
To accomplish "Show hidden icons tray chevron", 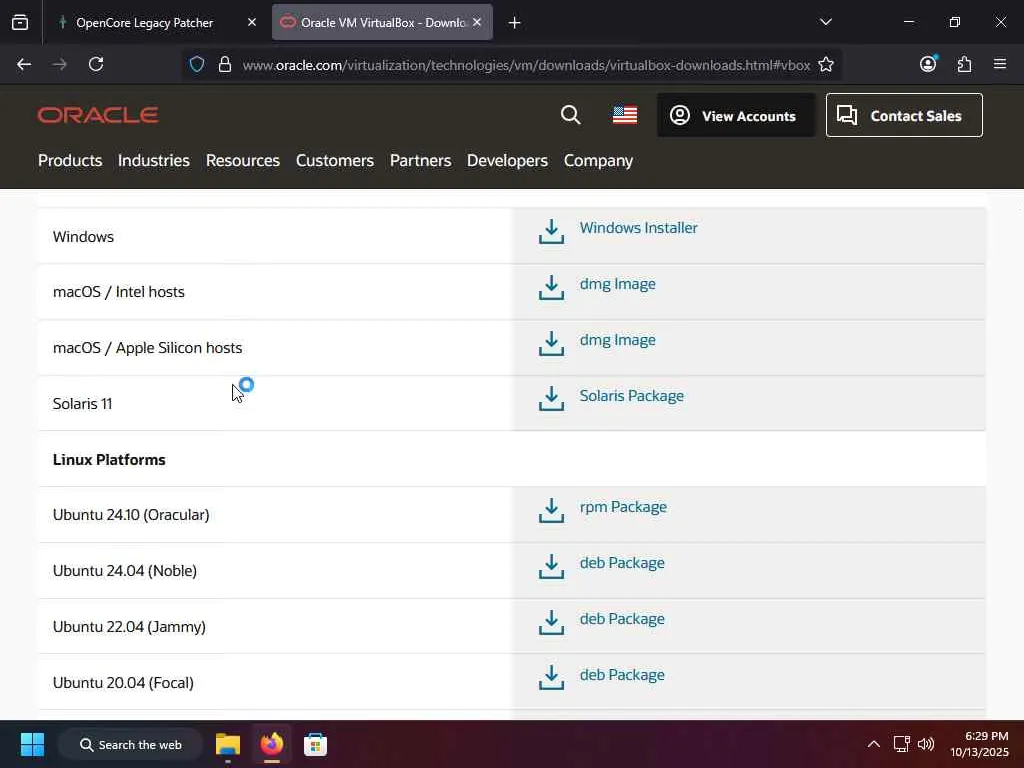I will 874,744.
